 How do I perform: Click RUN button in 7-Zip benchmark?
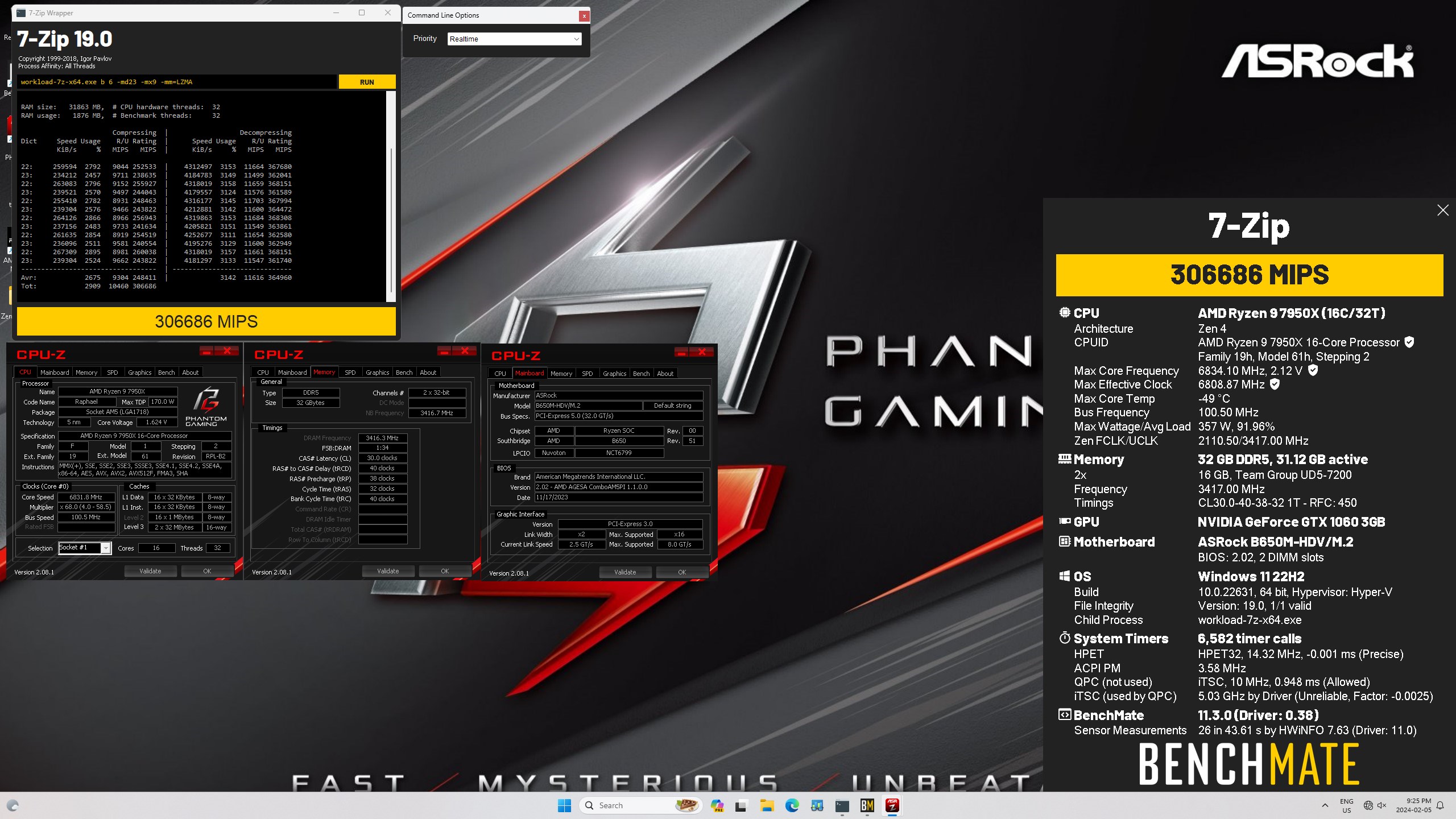(x=366, y=81)
